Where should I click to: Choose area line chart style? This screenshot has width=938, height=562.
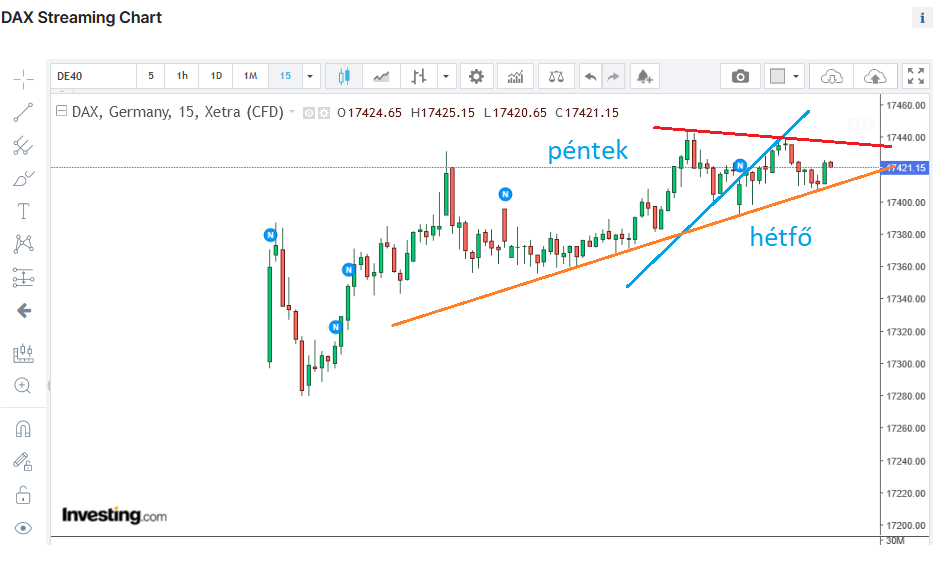381,76
